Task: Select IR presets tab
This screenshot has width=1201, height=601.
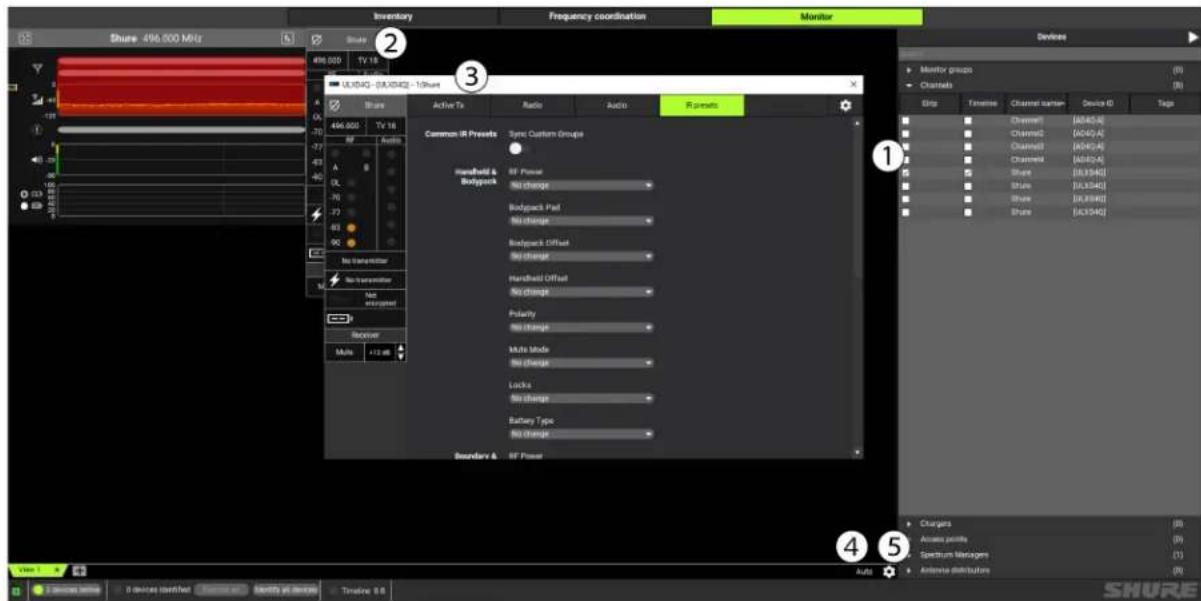Action: tap(702, 105)
